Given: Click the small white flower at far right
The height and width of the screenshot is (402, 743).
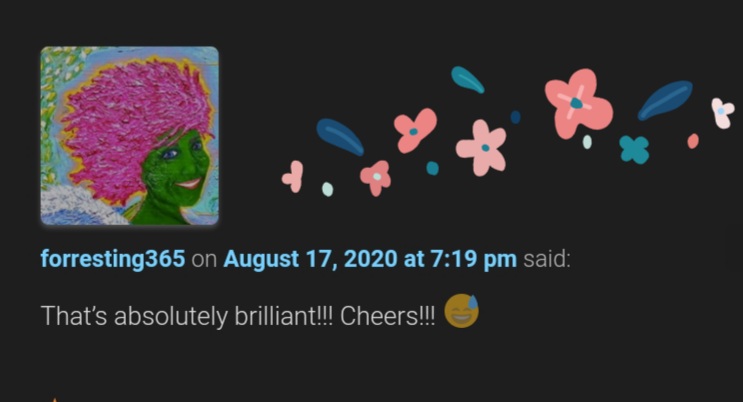Looking at the screenshot, I should [723, 113].
